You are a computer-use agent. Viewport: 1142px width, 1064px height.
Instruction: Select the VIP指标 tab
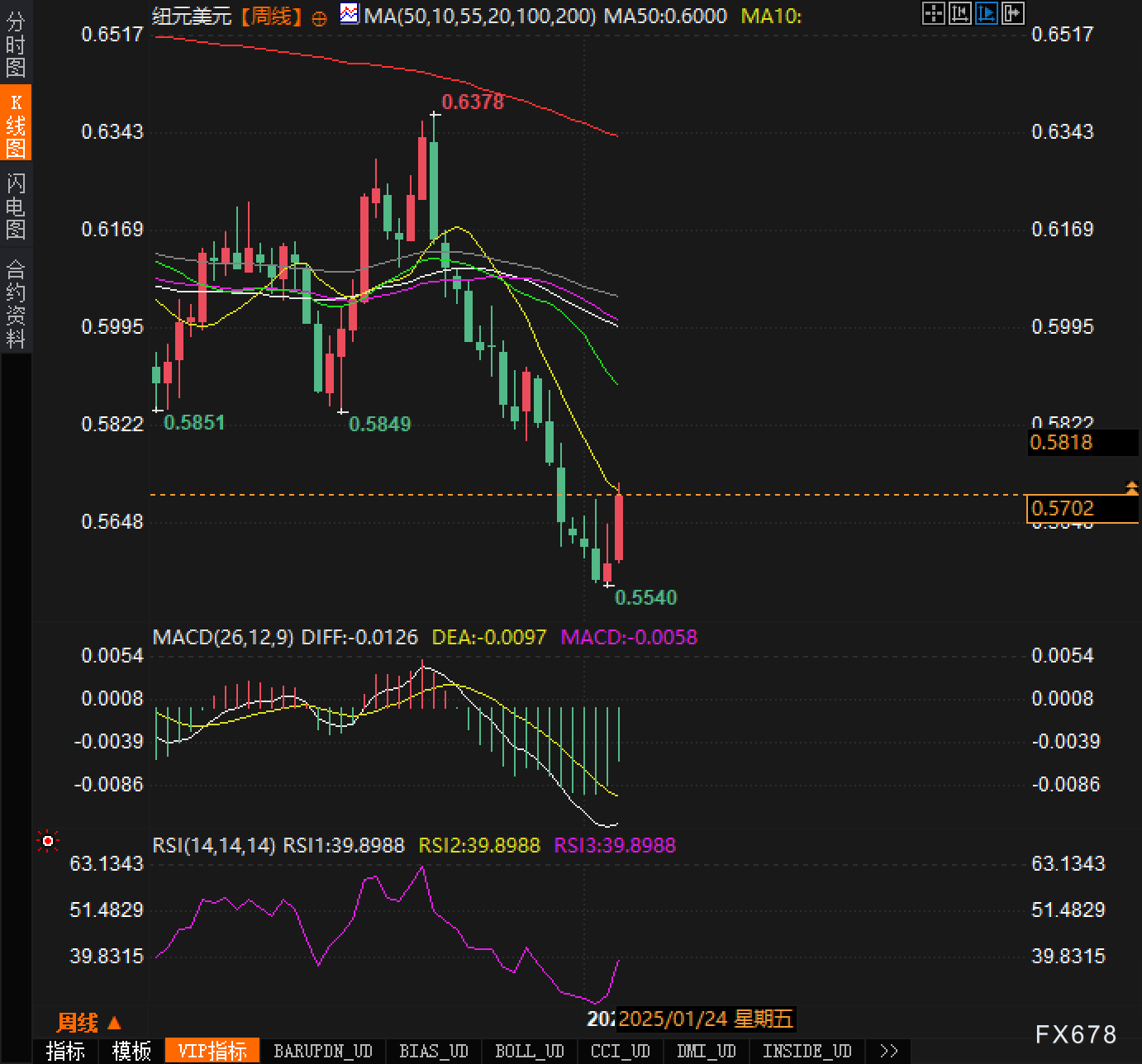pos(212,1051)
